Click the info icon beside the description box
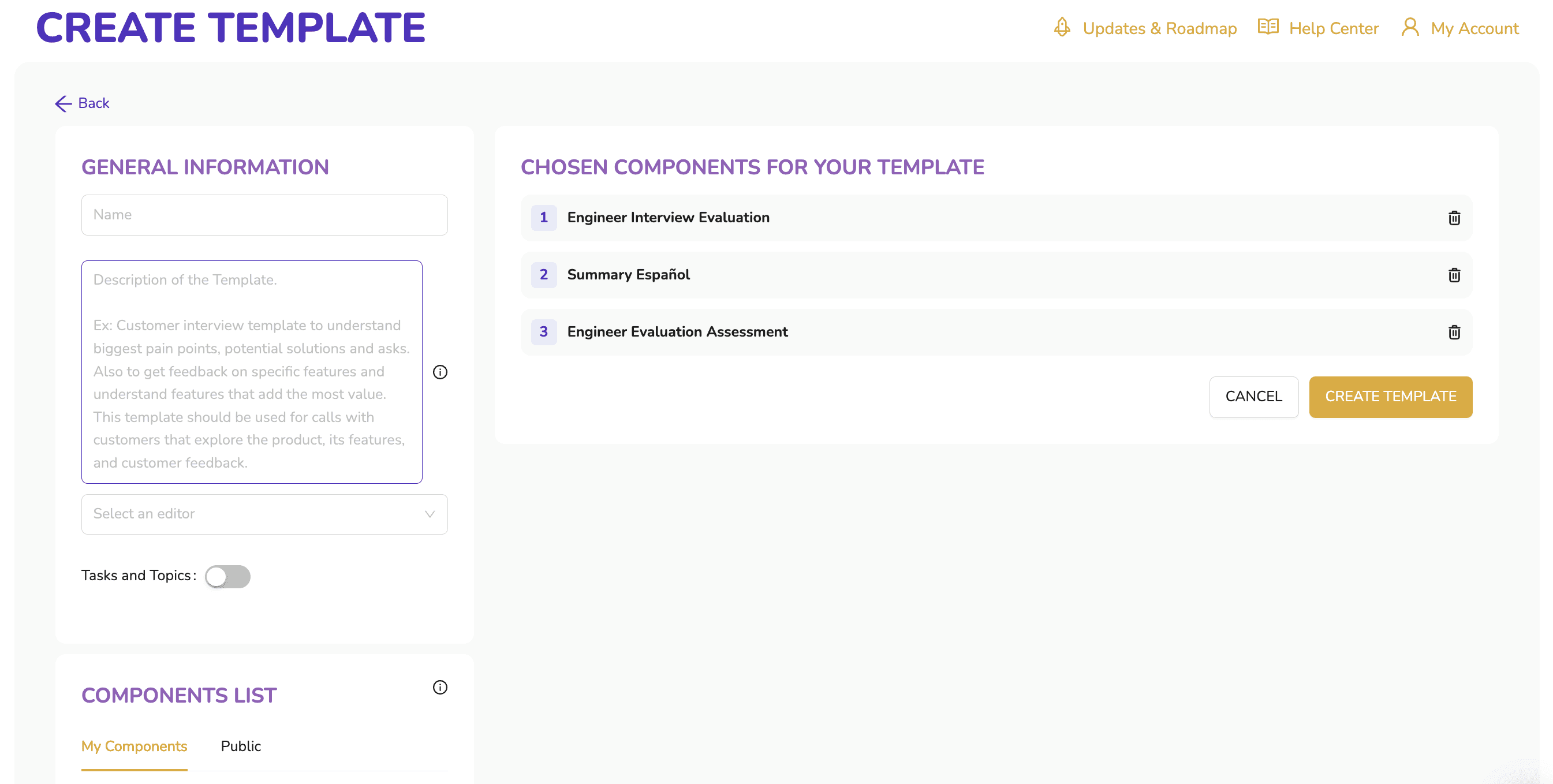Viewport: 1553px width, 784px height. click(x=440, y=372)
